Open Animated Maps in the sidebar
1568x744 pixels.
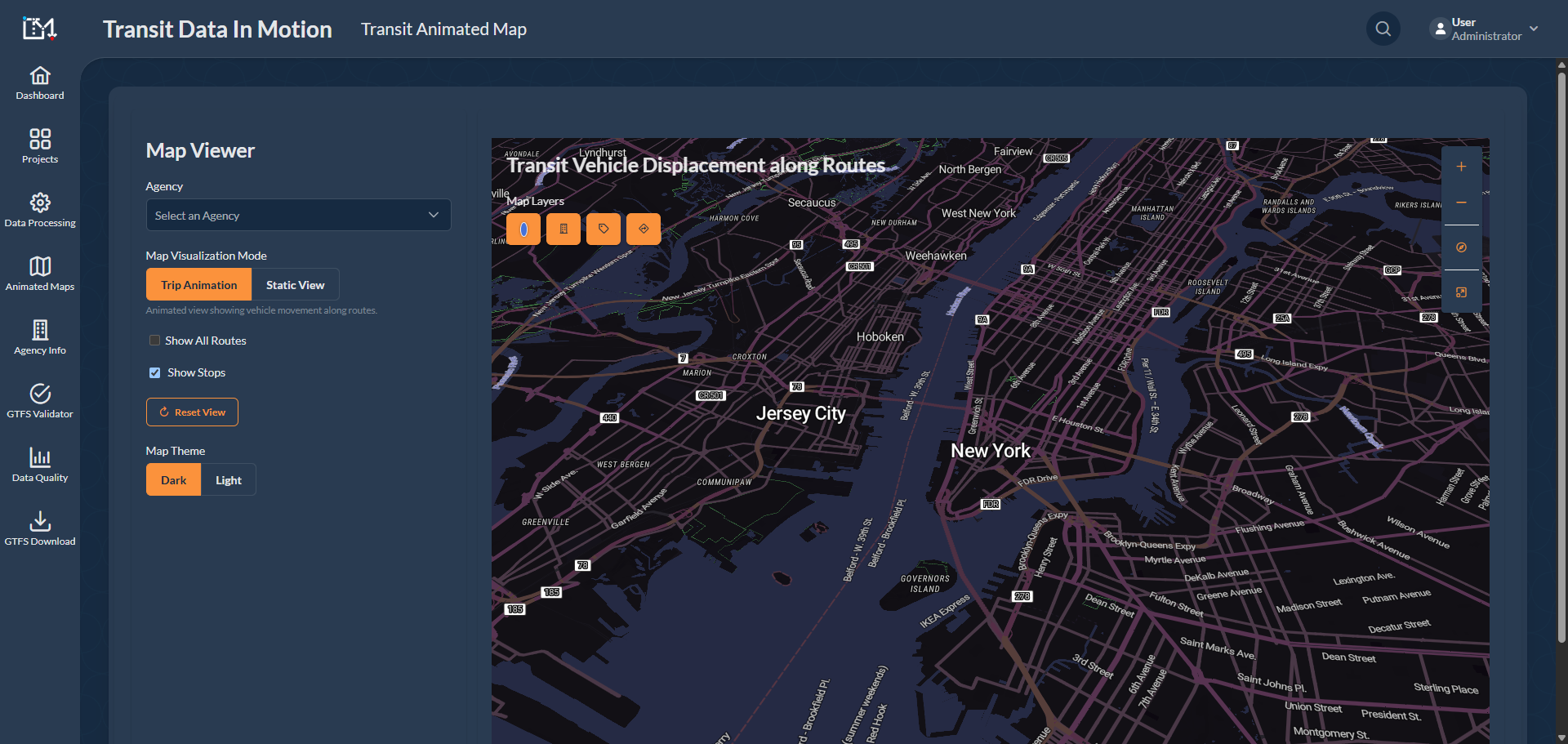tap(40, 273)
